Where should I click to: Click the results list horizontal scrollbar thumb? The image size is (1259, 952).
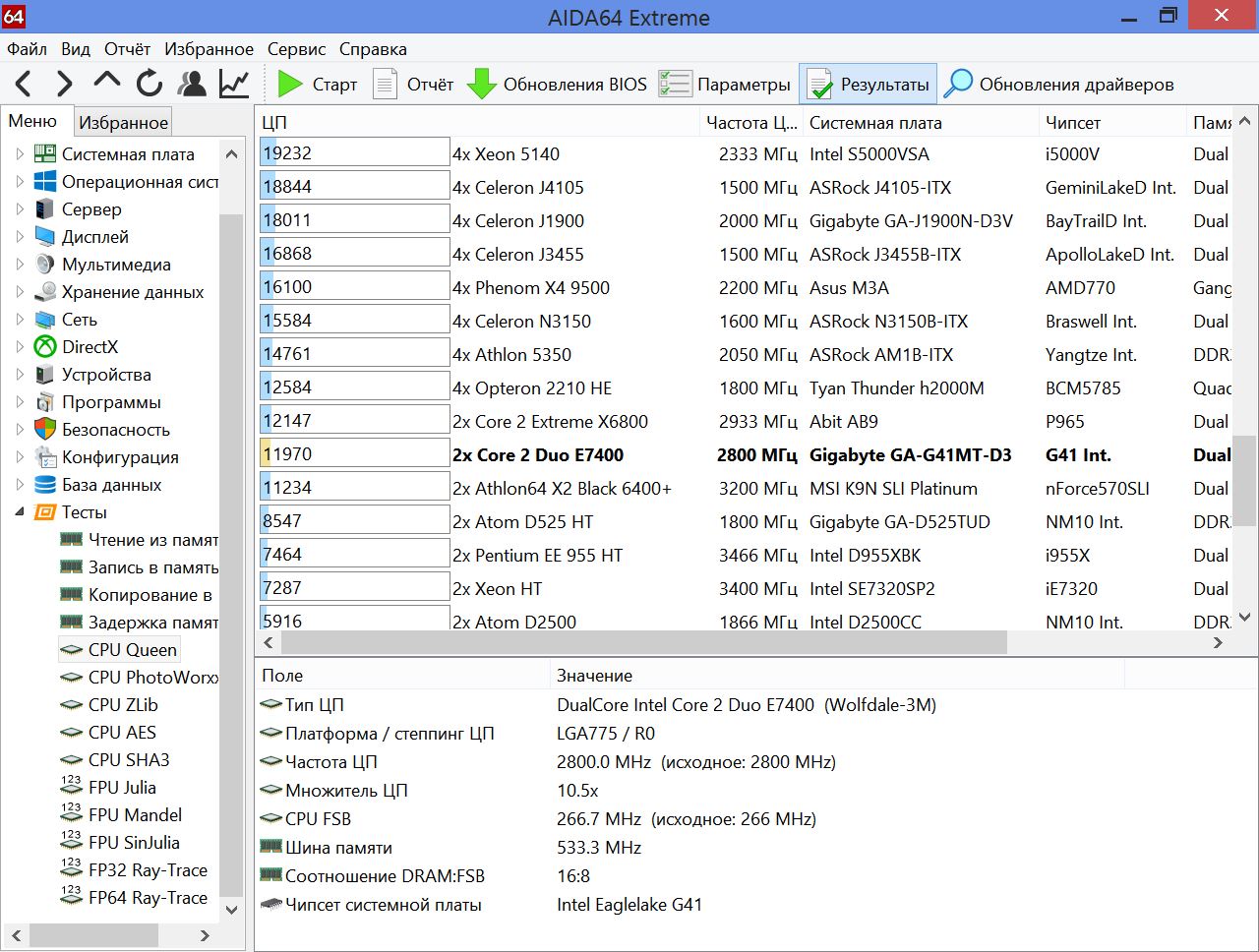point(644,642)
